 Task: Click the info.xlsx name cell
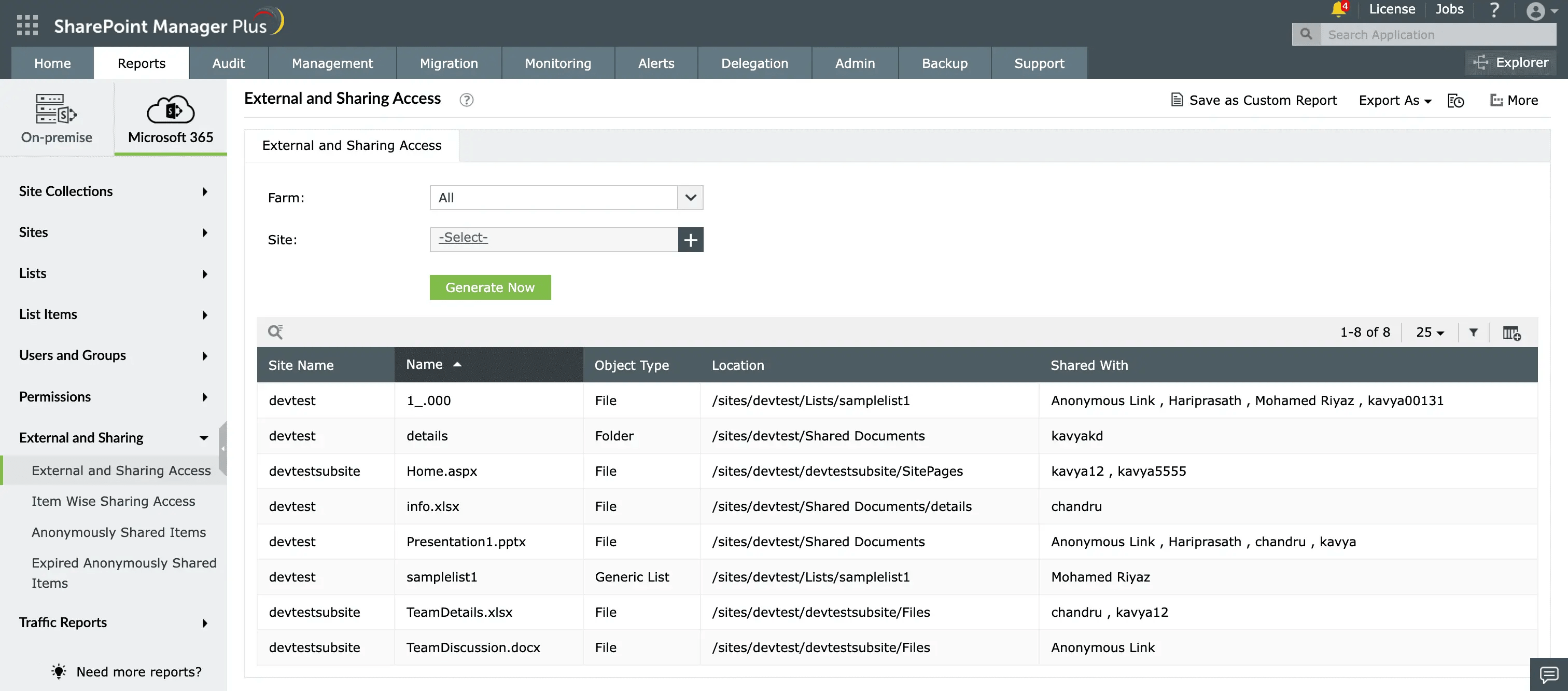click(x=489, y=506)
